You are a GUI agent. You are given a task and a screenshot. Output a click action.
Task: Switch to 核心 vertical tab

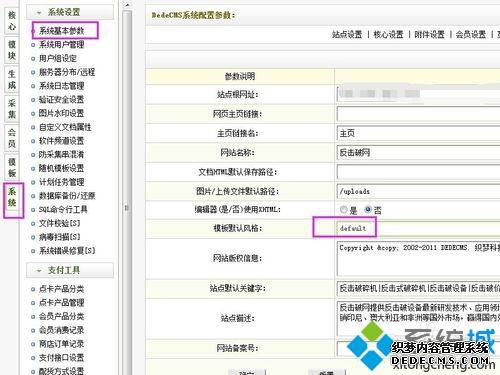12,21
